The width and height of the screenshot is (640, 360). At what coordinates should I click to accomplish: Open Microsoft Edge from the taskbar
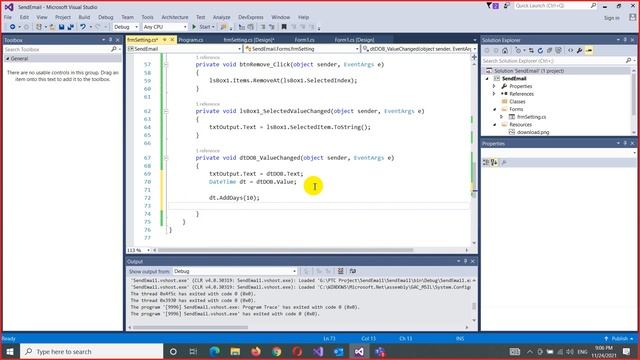pyautogui.click(x=214, y=351)
